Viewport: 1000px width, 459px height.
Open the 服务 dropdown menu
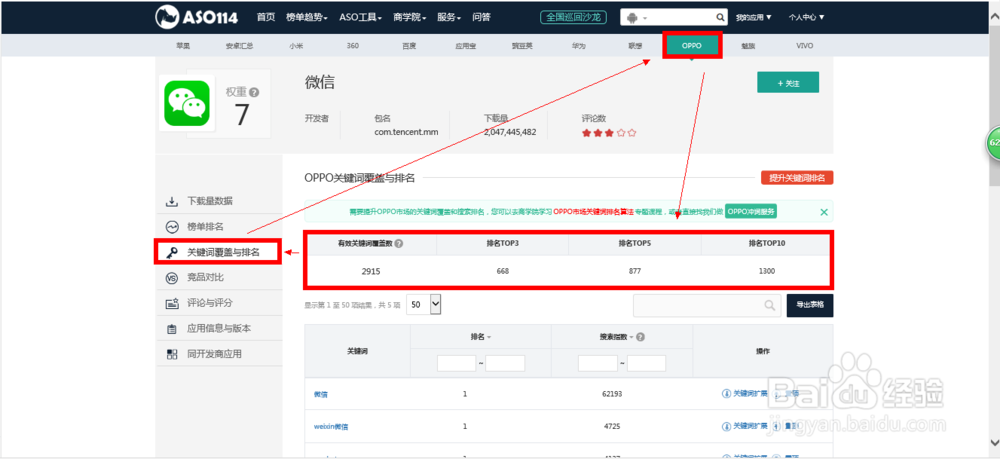(x=449, y=18)
